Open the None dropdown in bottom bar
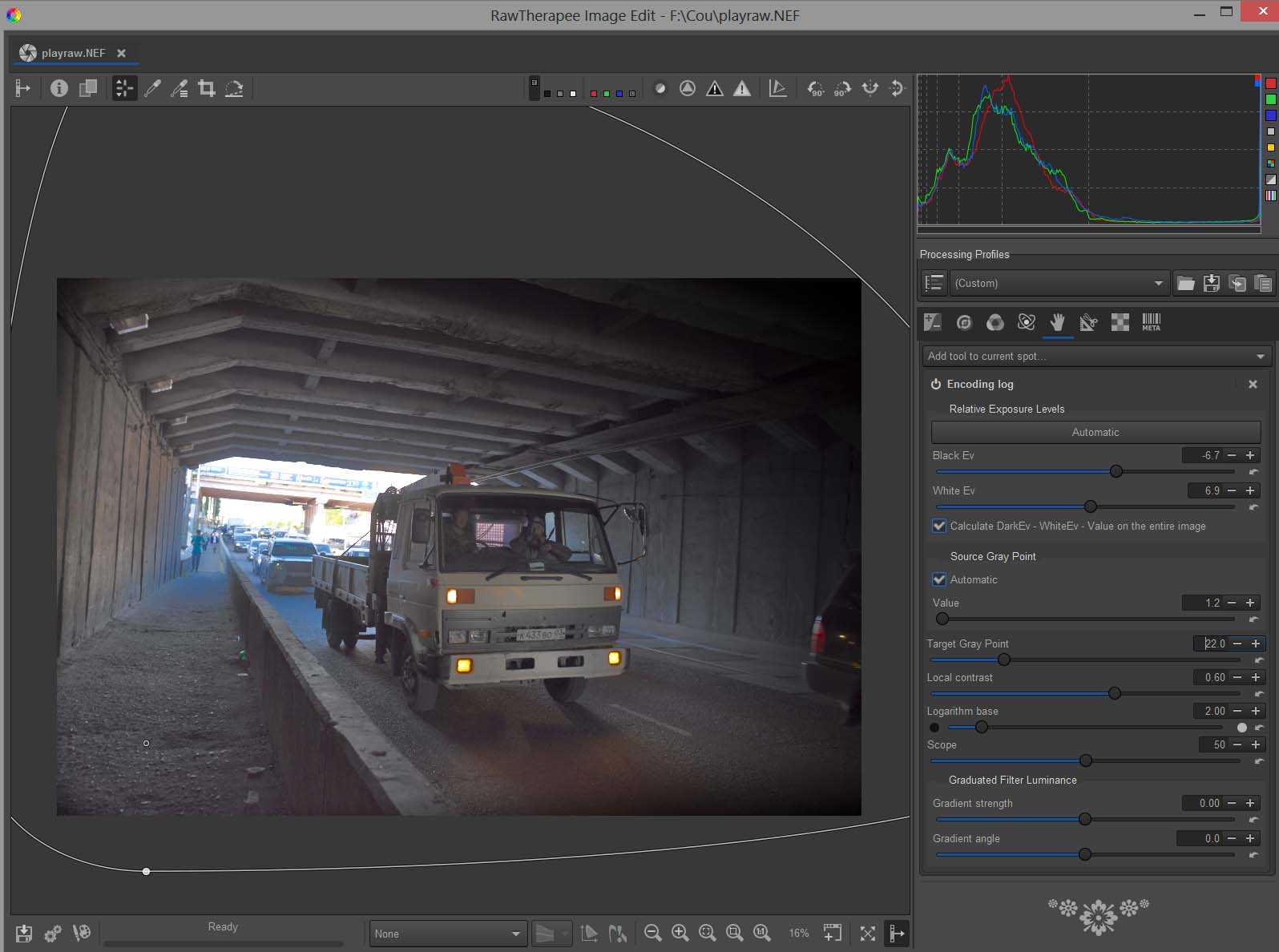This screenshot has height=952, width=1279. 447,934
